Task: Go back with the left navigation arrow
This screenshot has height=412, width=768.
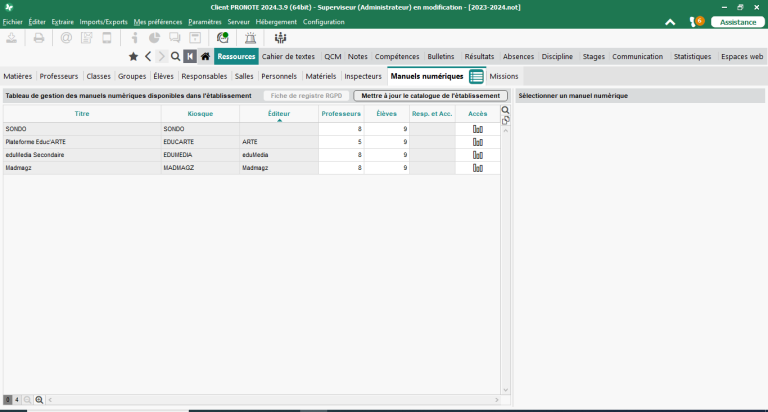Action: 148,57
